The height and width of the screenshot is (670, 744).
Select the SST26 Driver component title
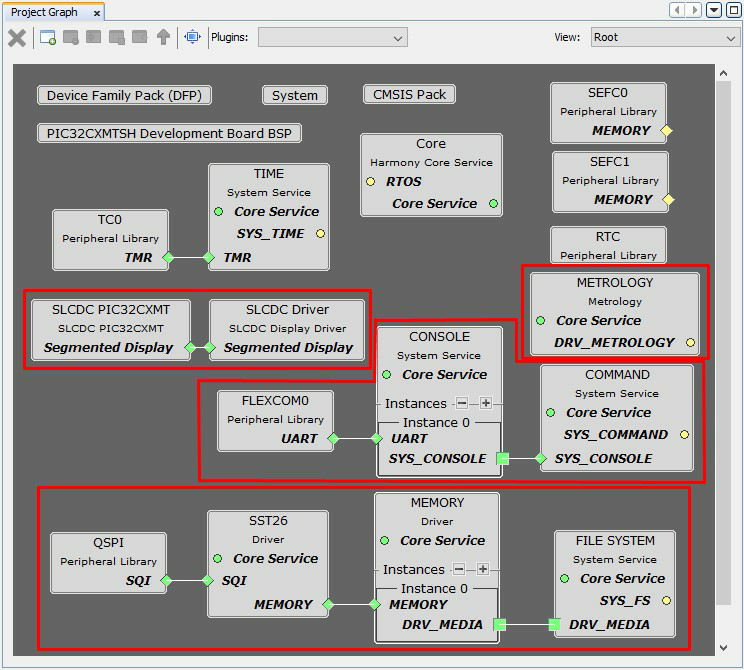[x=268, y=521]
